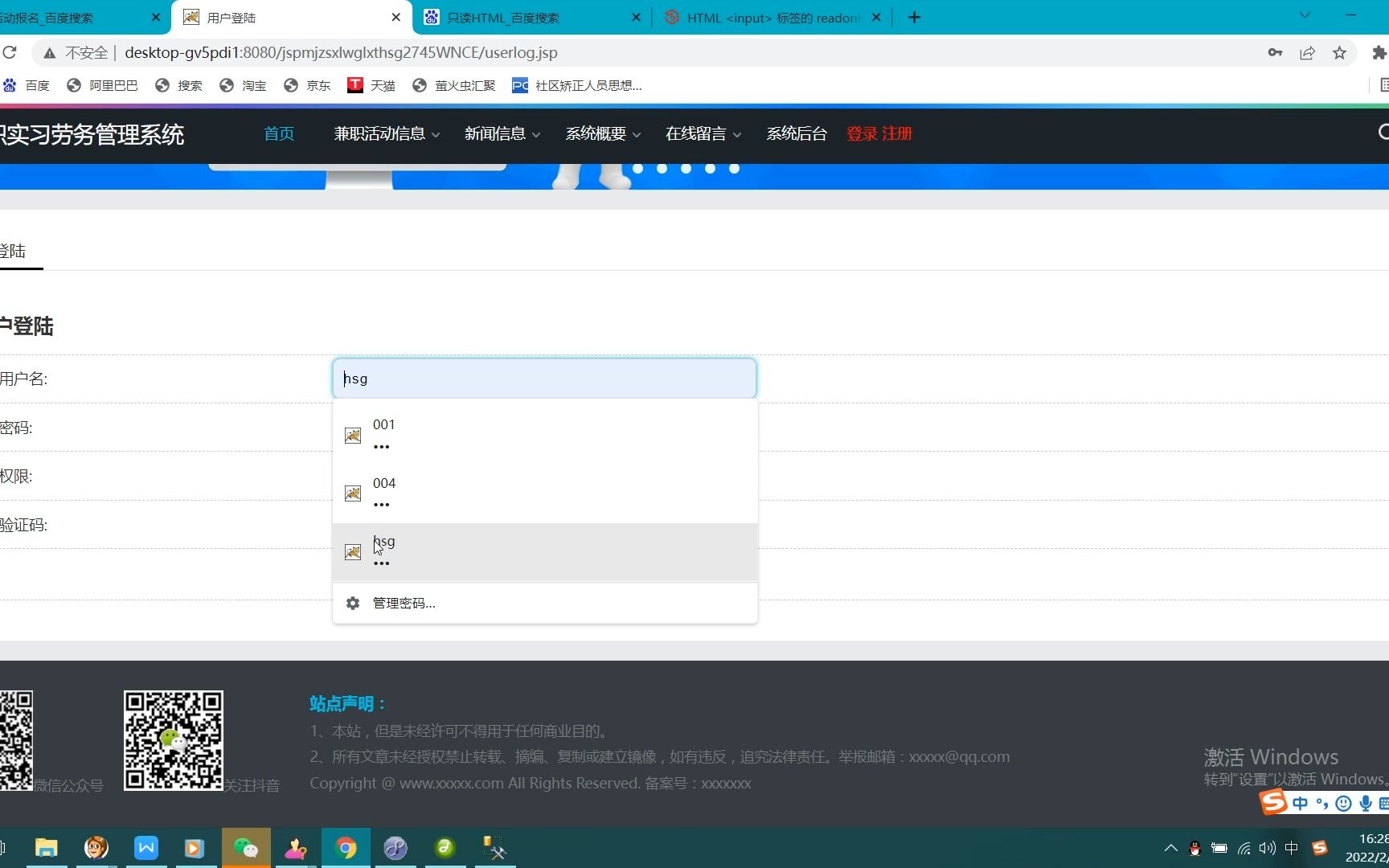Select the third banner carousel dot
This screenshot has width=1389, height=868.
(x=686, y=169)
